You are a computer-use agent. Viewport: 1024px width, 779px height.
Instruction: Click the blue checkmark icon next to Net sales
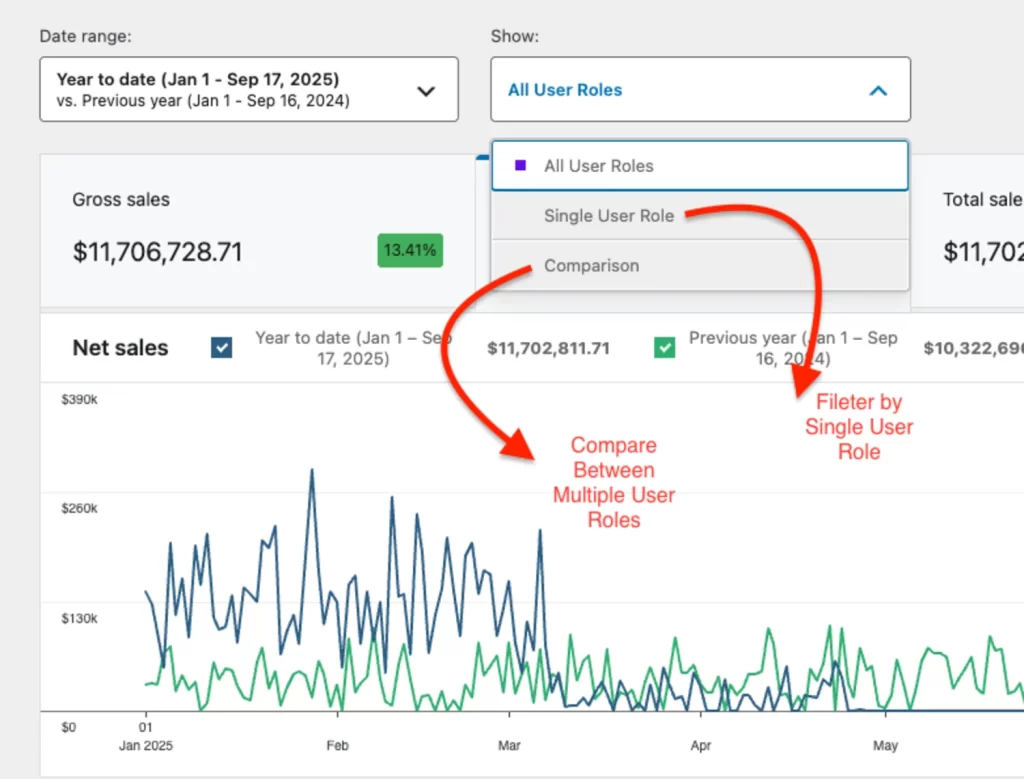[x=220, y=348]
